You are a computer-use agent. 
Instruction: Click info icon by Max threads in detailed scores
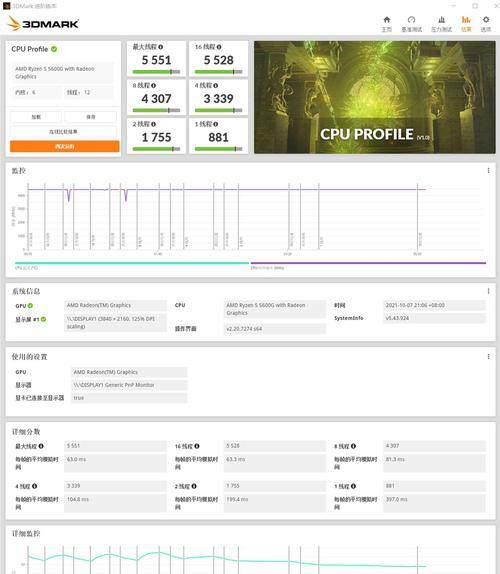41,446
